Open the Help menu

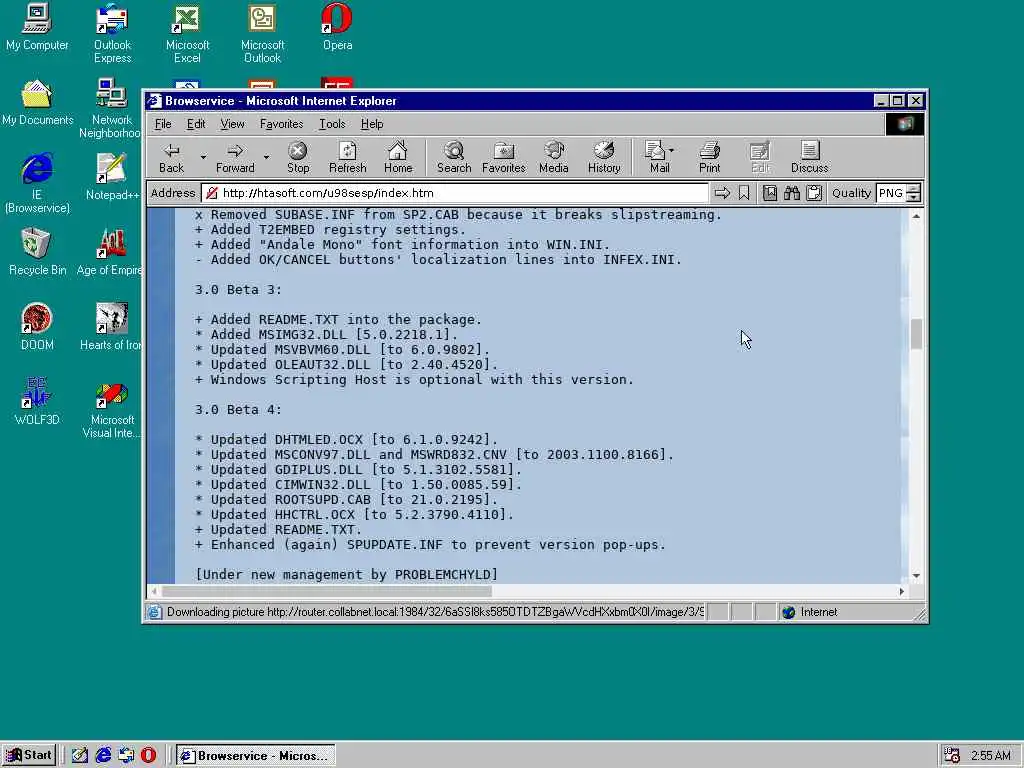tap(372, 124)
